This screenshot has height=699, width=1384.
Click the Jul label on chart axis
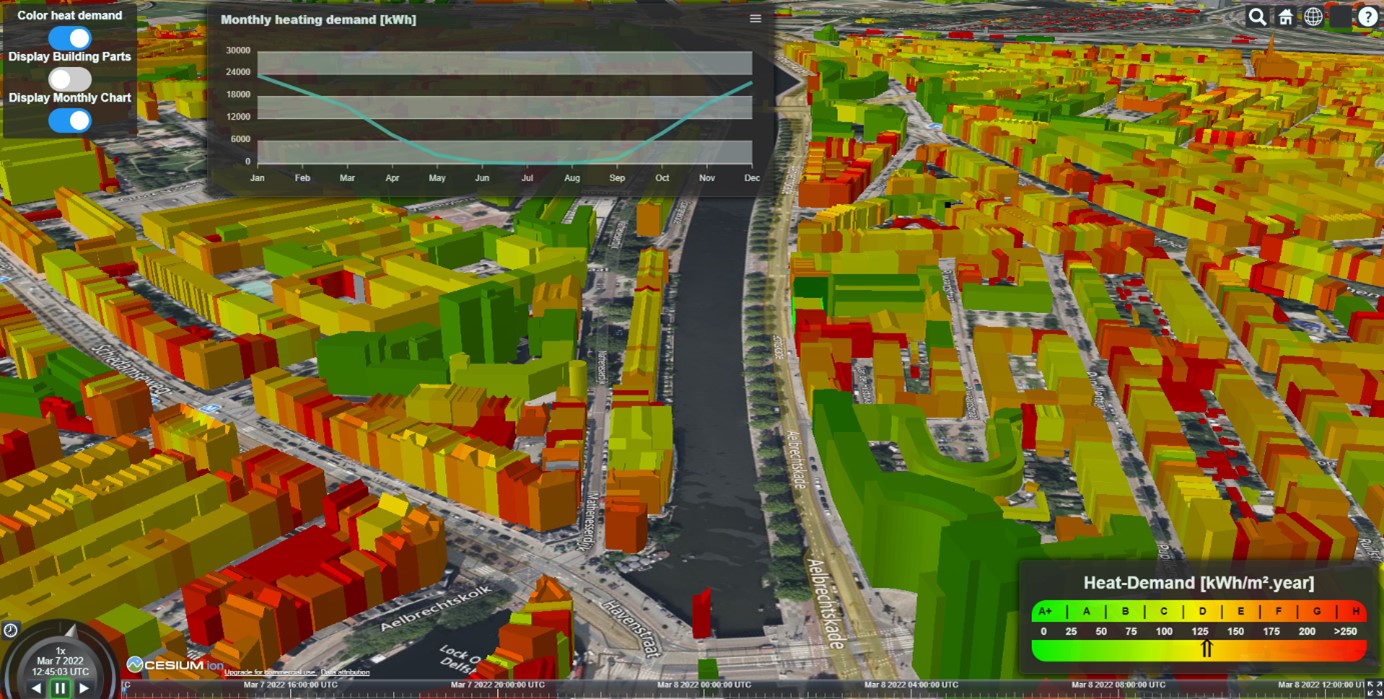point(527,178)
